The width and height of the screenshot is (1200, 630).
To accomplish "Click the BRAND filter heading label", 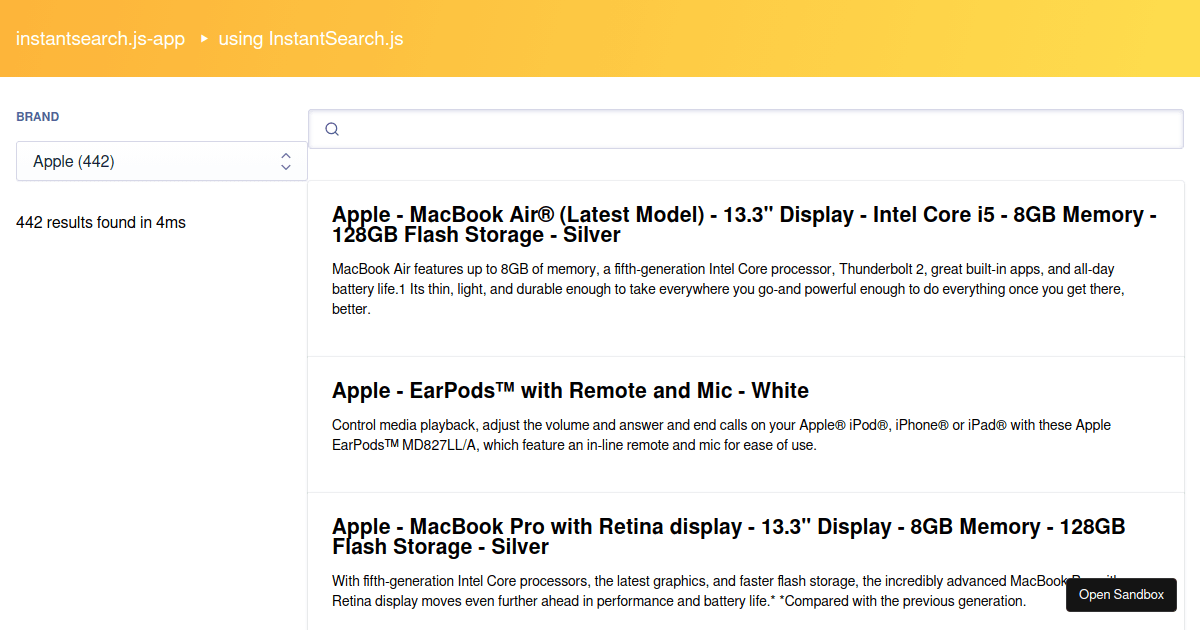I will (x=38, y=117).
